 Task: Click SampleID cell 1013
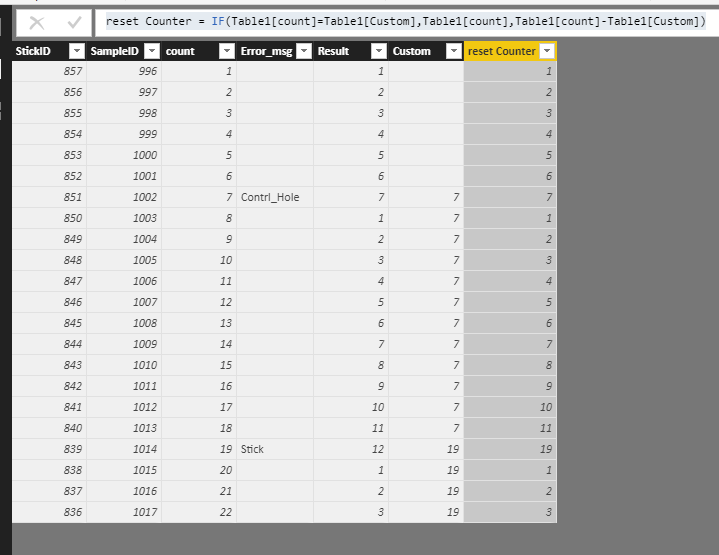[124, 428]
